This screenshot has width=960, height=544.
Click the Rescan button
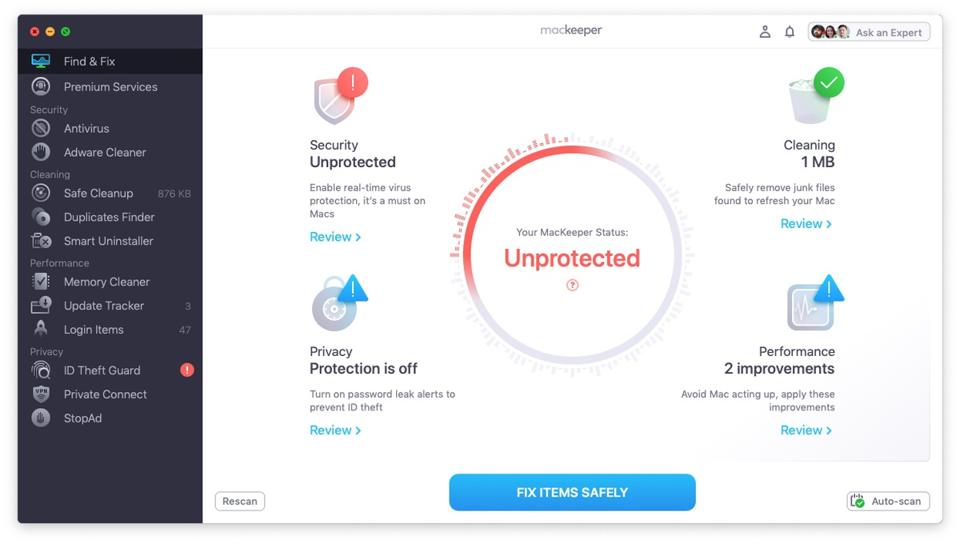[x=240, y=501]
